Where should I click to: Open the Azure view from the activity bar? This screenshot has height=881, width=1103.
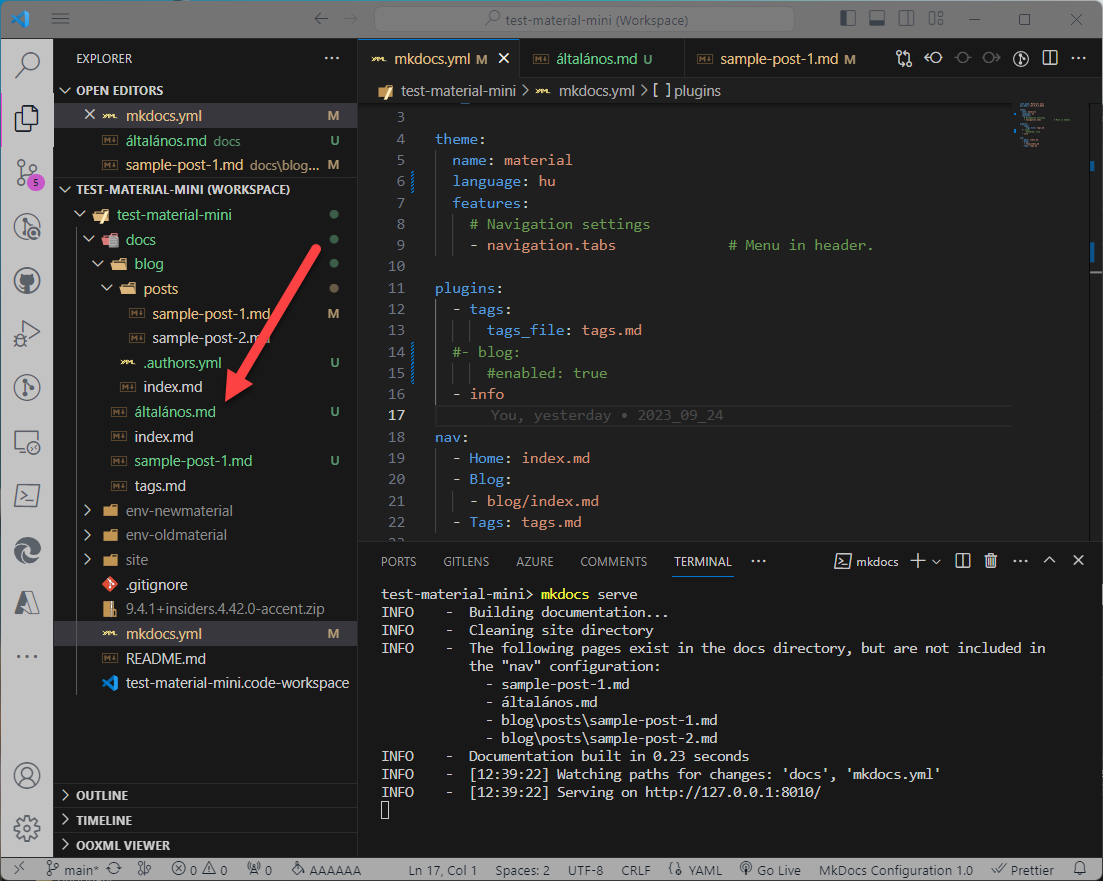pyautogui.click(x=27, y=601)
